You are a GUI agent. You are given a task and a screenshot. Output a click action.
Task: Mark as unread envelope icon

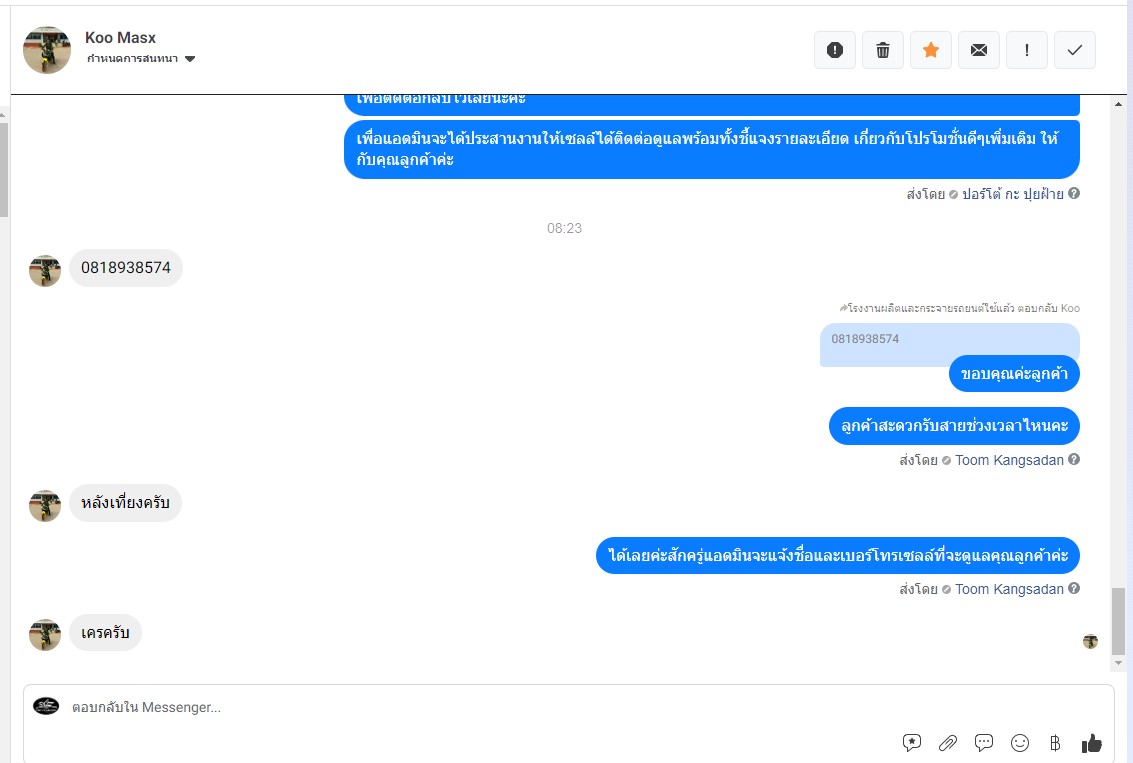(x=979, y=50)
